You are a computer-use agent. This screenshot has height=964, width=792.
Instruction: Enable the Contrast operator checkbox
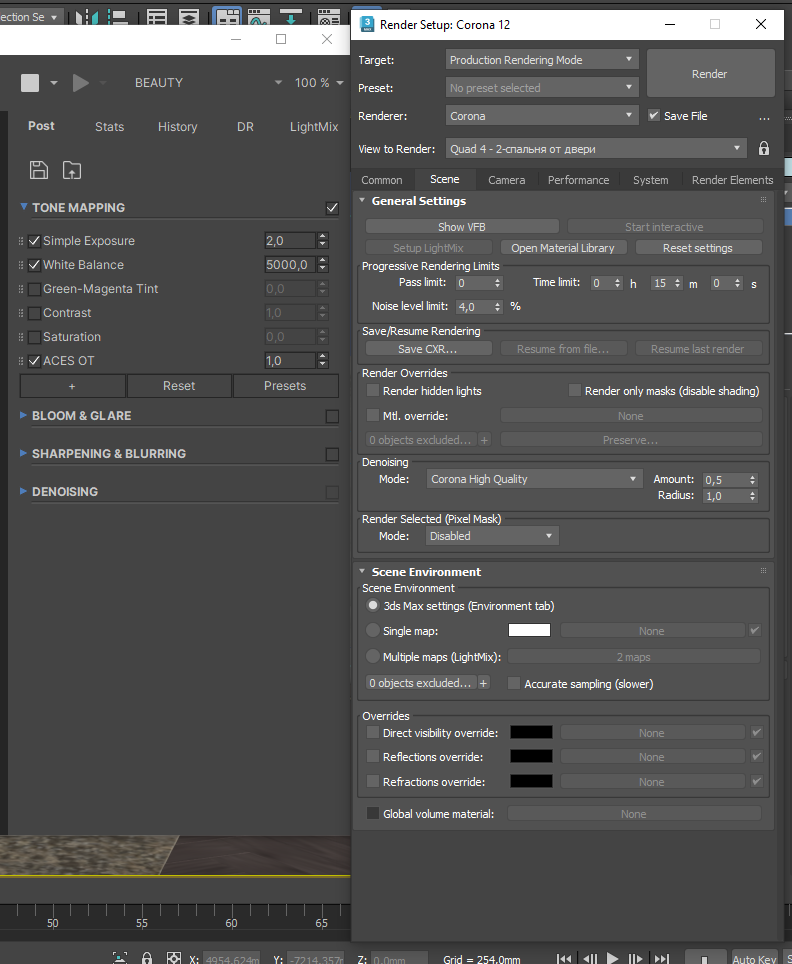34,313
